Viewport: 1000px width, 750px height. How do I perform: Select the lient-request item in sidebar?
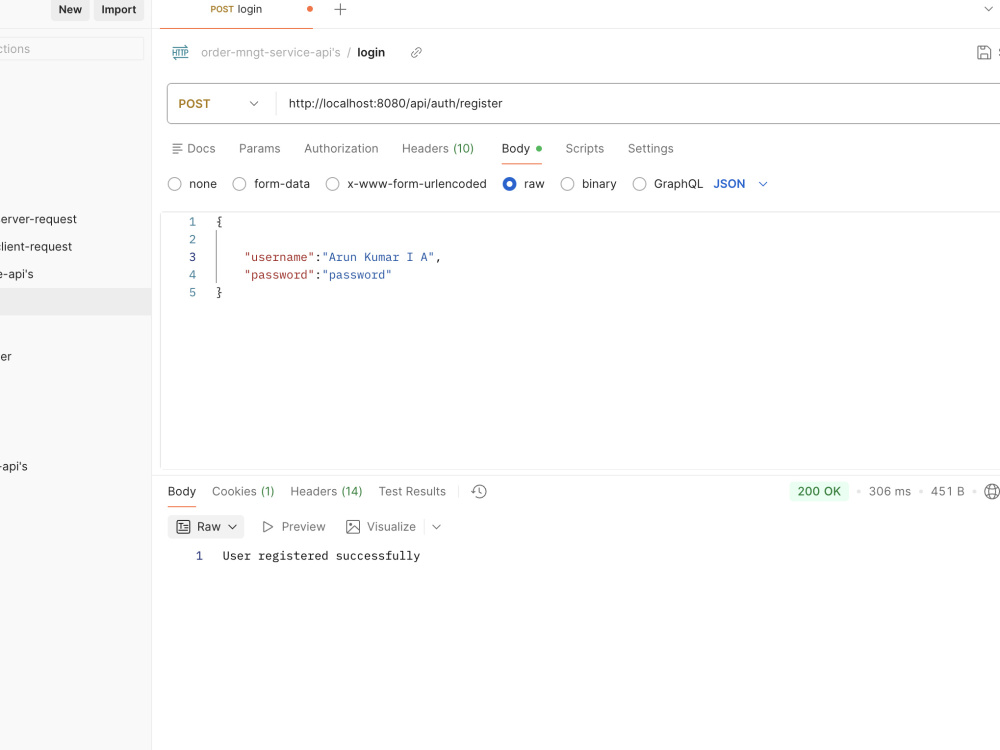(36, 247)
